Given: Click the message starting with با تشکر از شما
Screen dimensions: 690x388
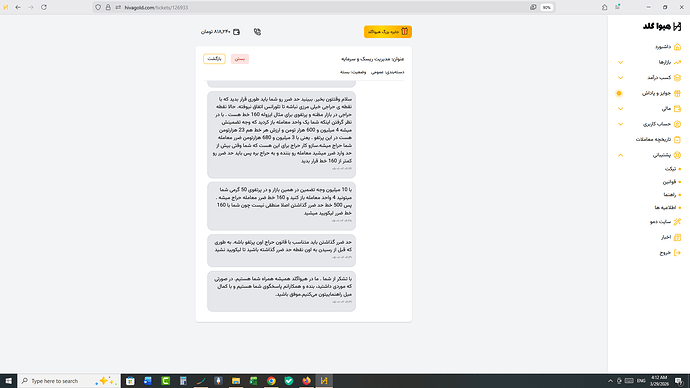Looking at the screenshot, I should [282, 291].
